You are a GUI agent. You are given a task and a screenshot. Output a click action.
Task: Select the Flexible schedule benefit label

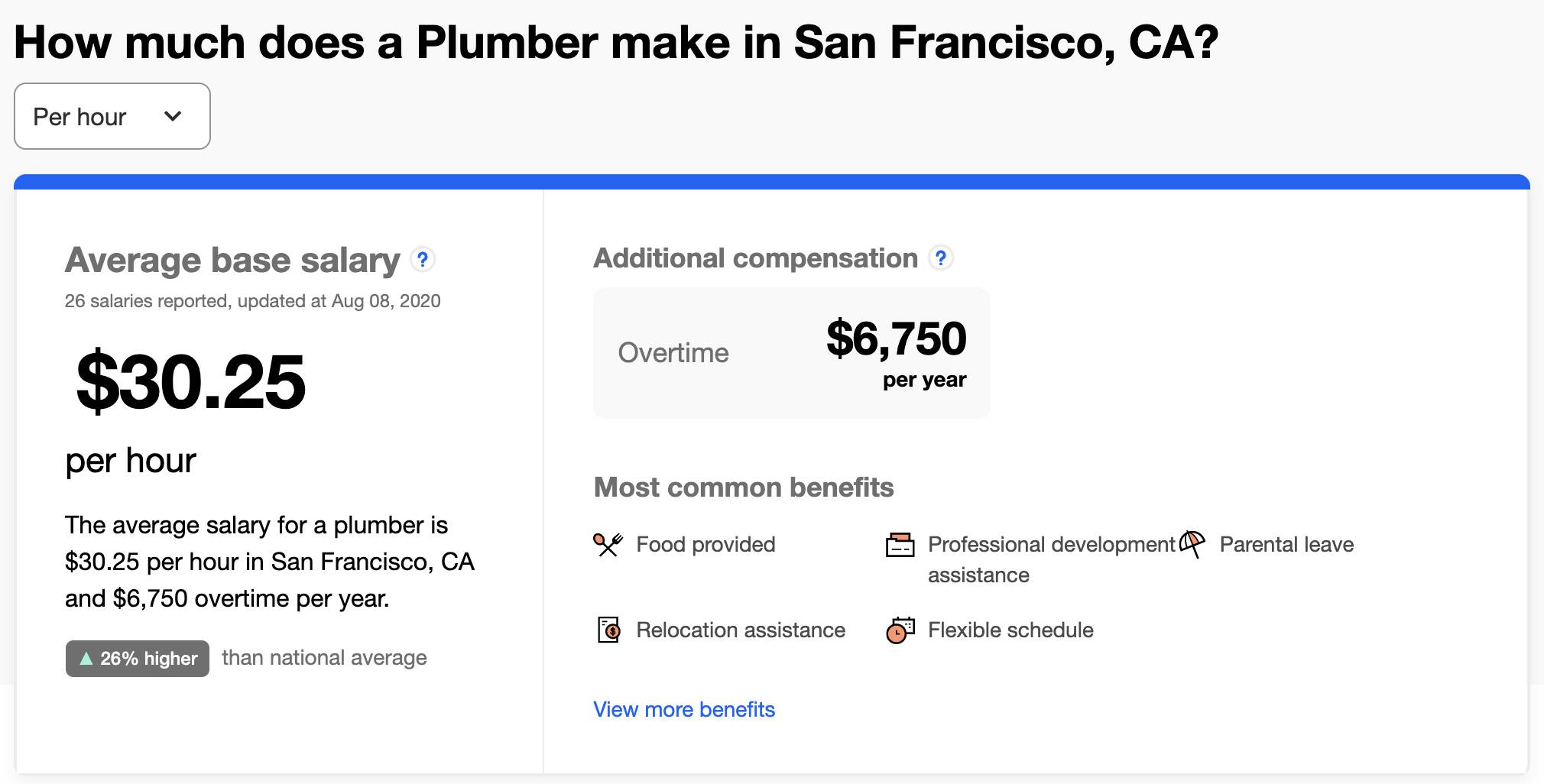click(x=1010, y=630)
